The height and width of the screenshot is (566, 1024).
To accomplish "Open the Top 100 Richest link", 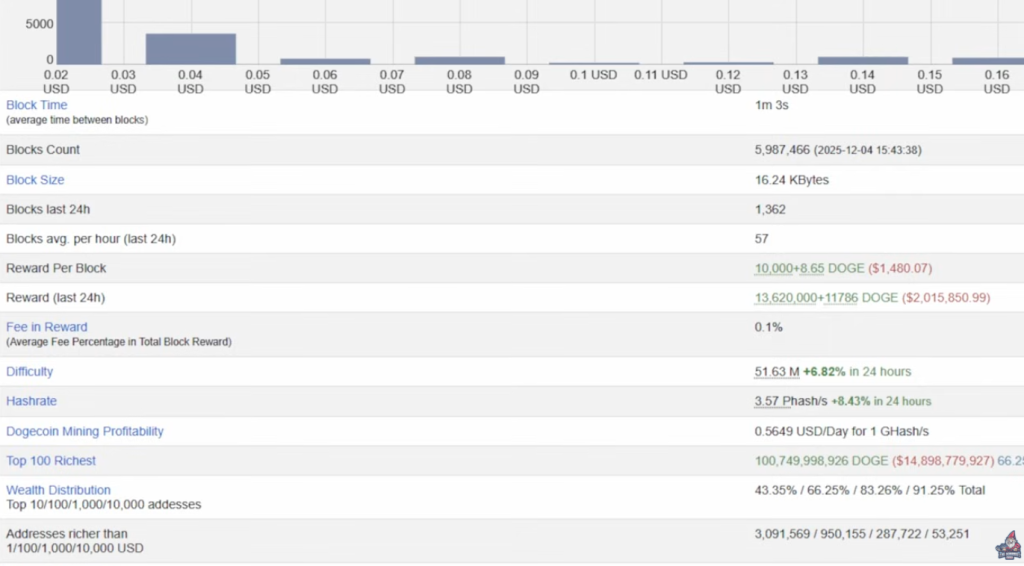I will pos(51,461).
